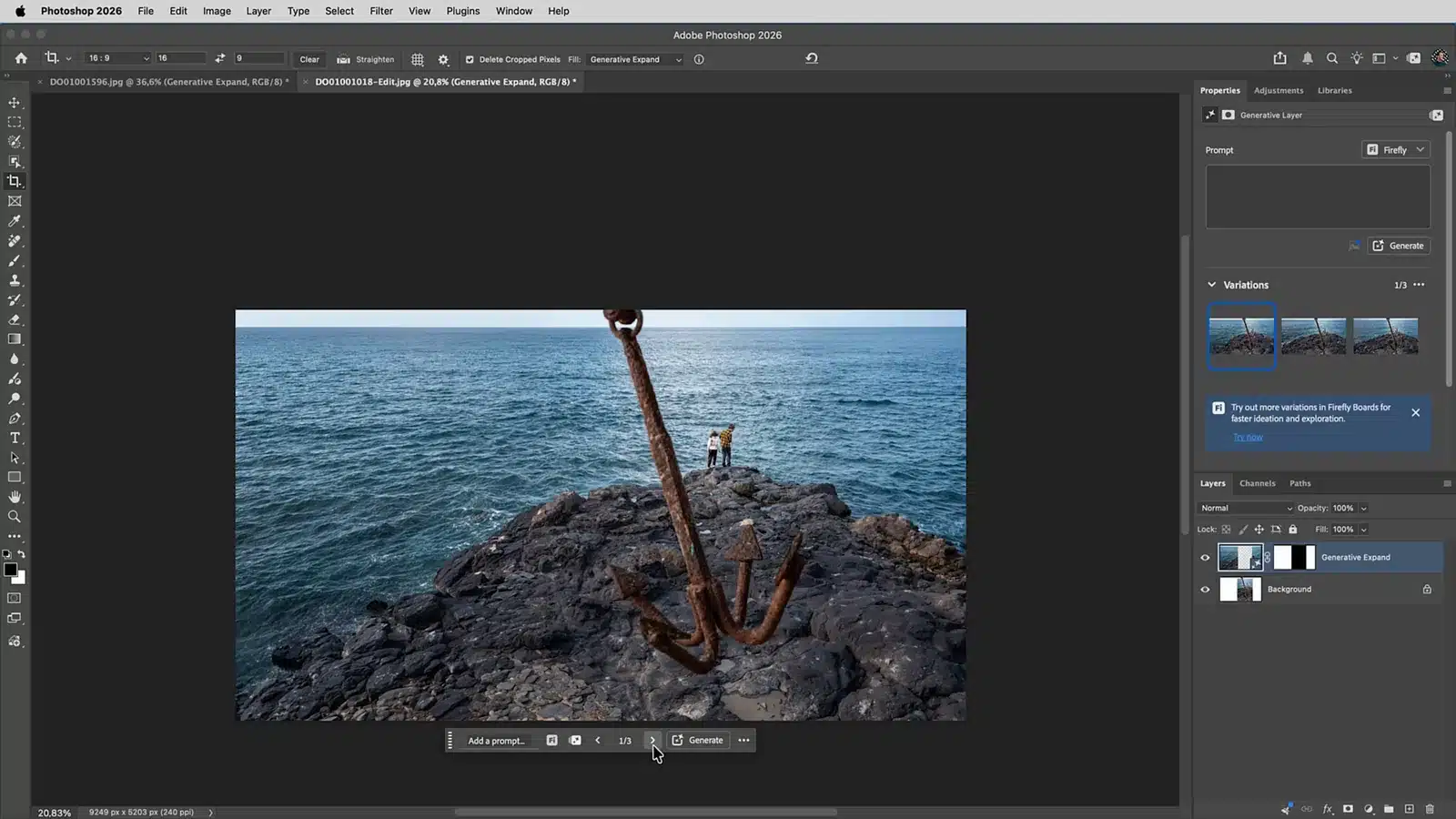Image resolution: width=1456 pixels, height=819 pixels.
Task: Switch to the Channels tab
Action: pyautogui.click(x=1258, y=483)
